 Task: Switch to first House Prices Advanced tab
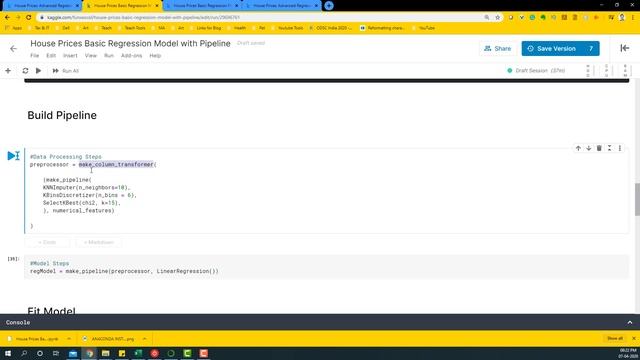(x=42, y=6)
